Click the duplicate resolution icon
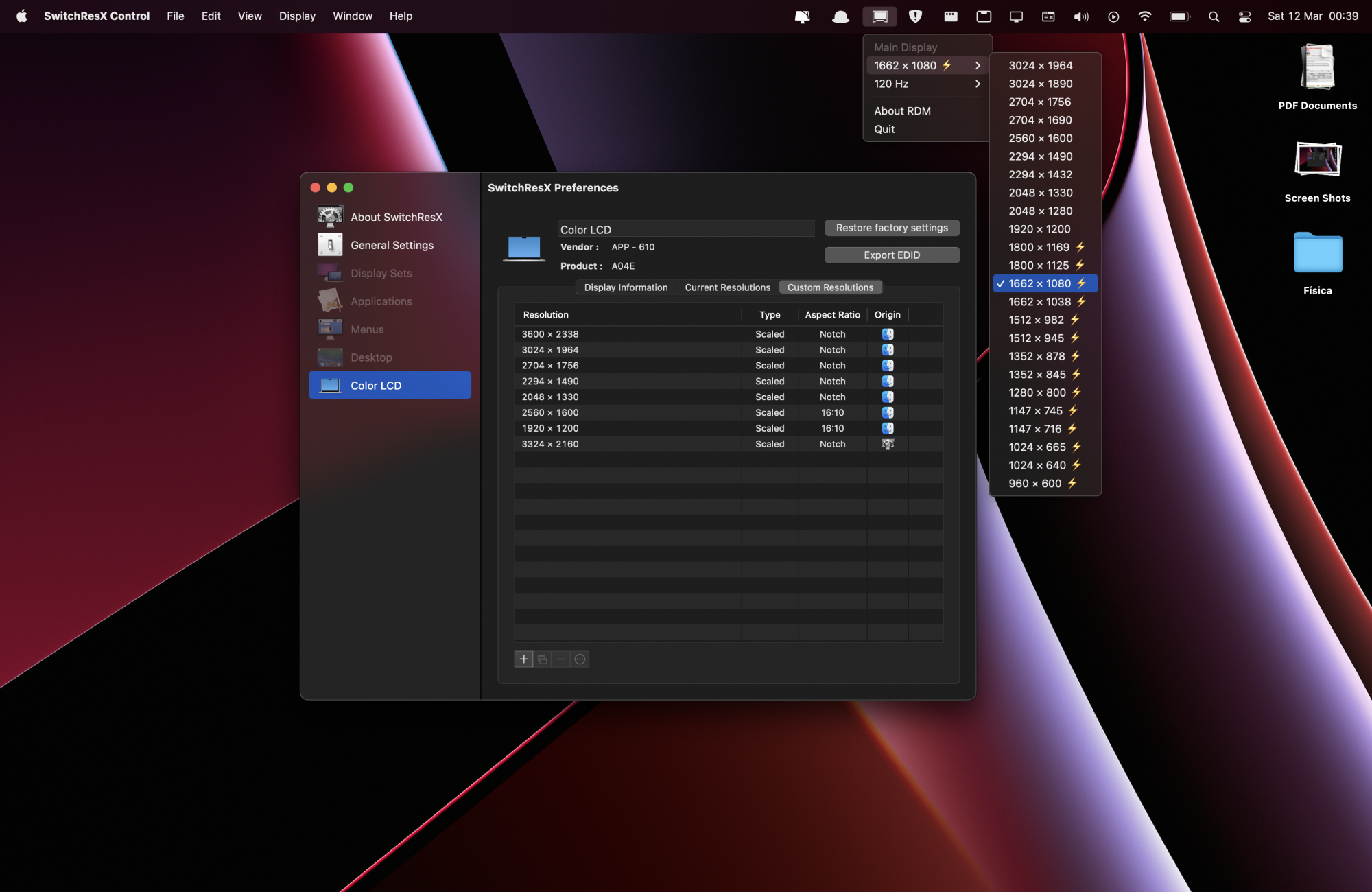The height and width of the screenshot is (892, 1372). tap(543, 659)
